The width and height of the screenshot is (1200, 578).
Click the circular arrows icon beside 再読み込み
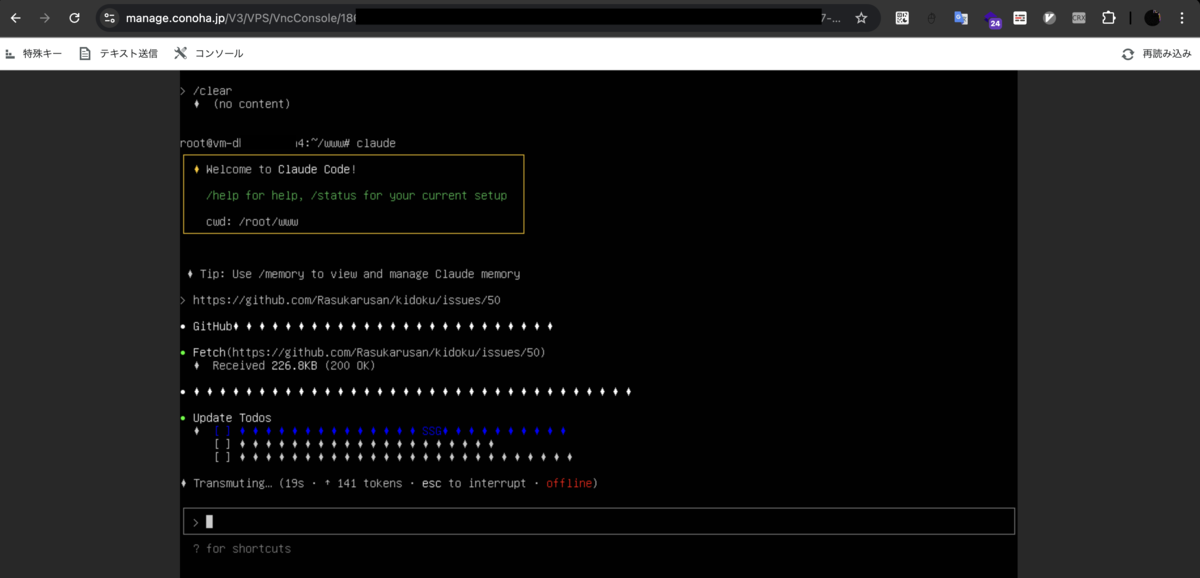(1128, 54)
